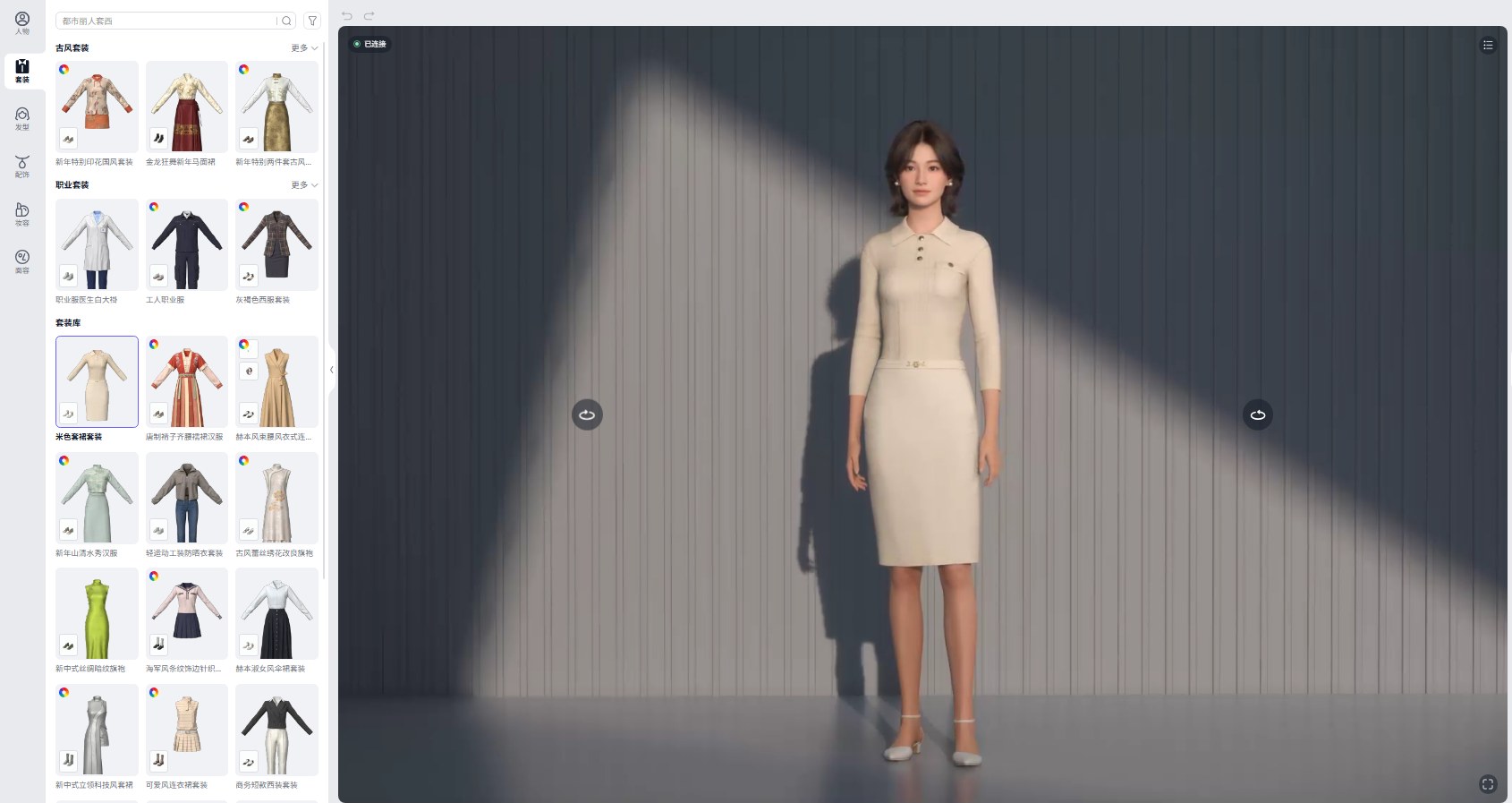Click the shoe icon on 新年特别印花国风套装
Image resolution: width=1512 pixels, height=803 pixels.
point(69,139)
